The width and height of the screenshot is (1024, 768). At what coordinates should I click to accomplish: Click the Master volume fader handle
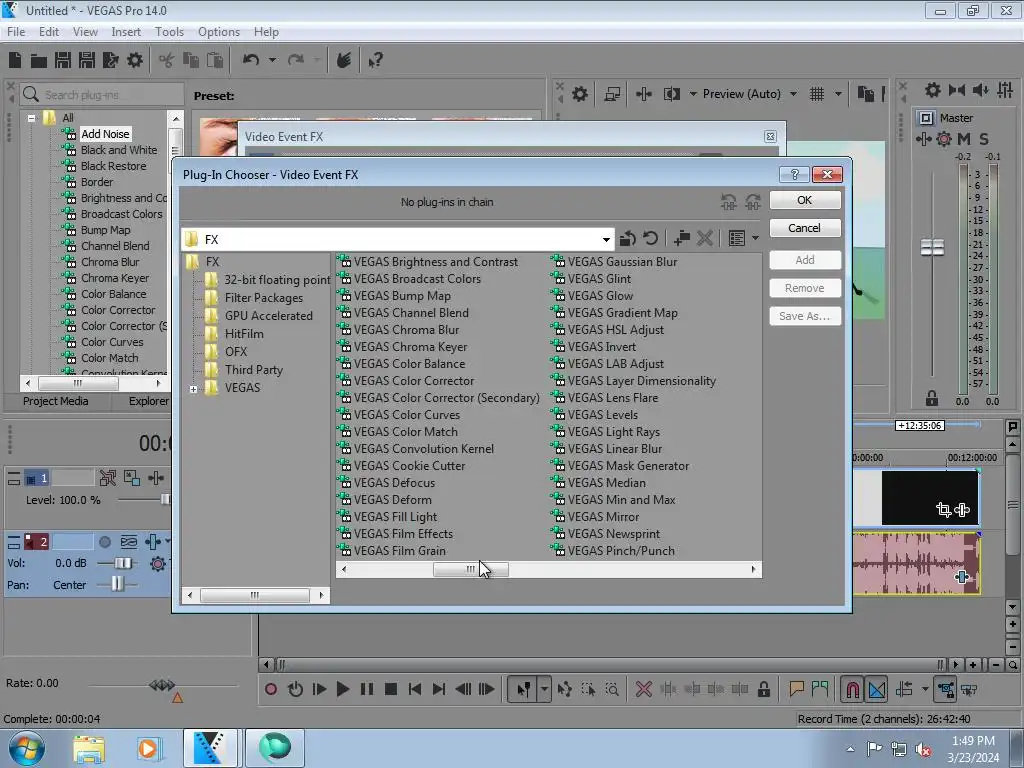(x=932, y=248)
